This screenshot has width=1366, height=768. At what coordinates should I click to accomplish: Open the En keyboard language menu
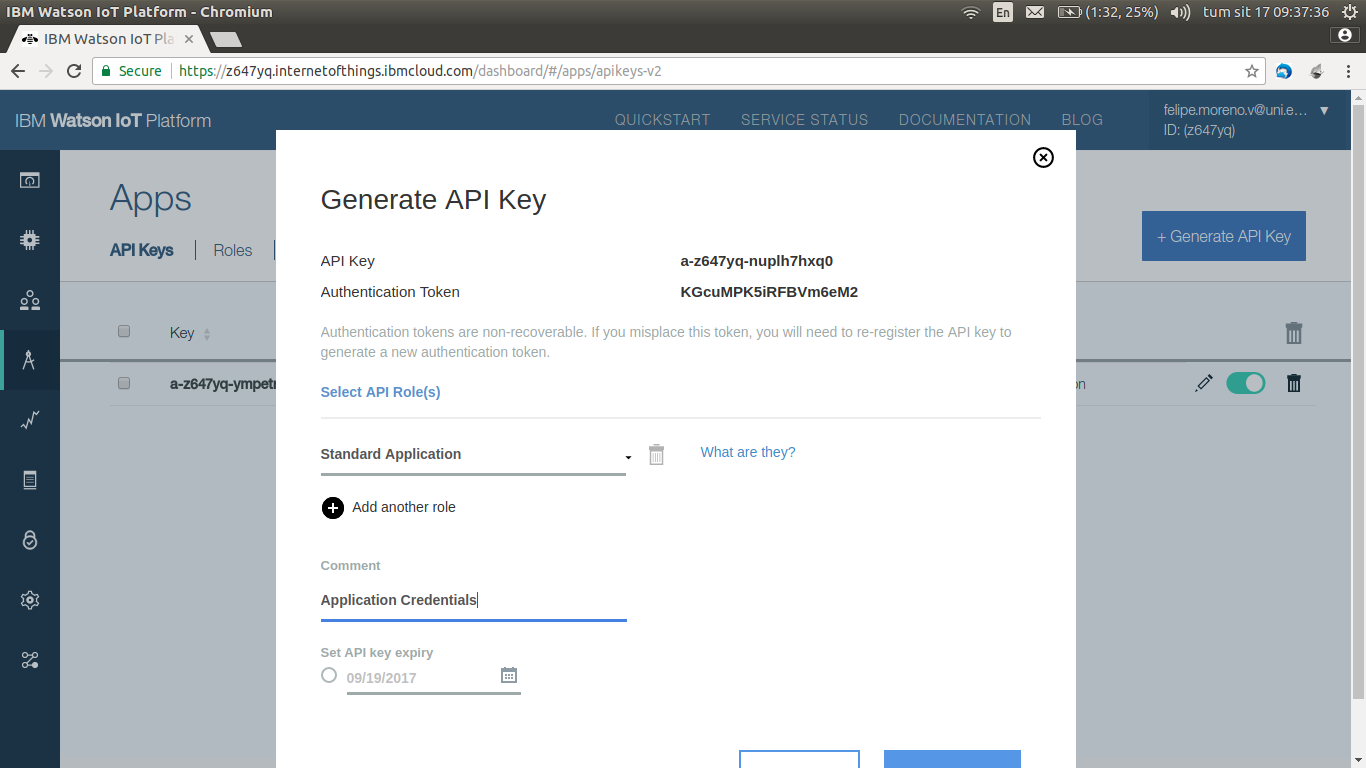[1002, 12]
